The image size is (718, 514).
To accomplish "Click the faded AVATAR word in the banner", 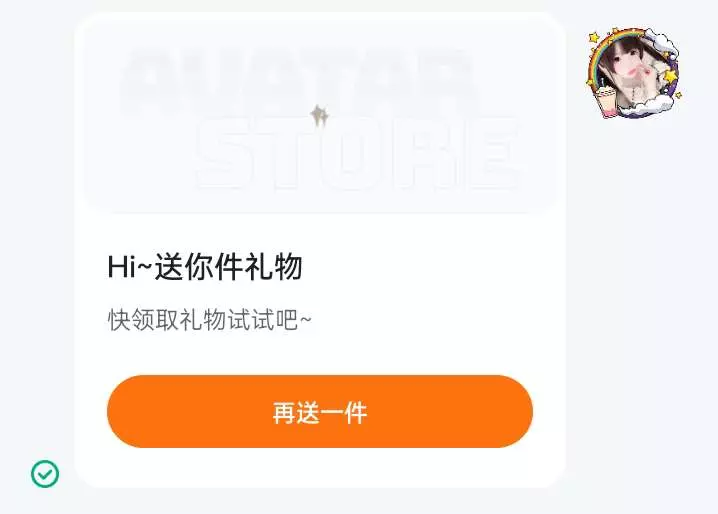I will pos(300,78).
